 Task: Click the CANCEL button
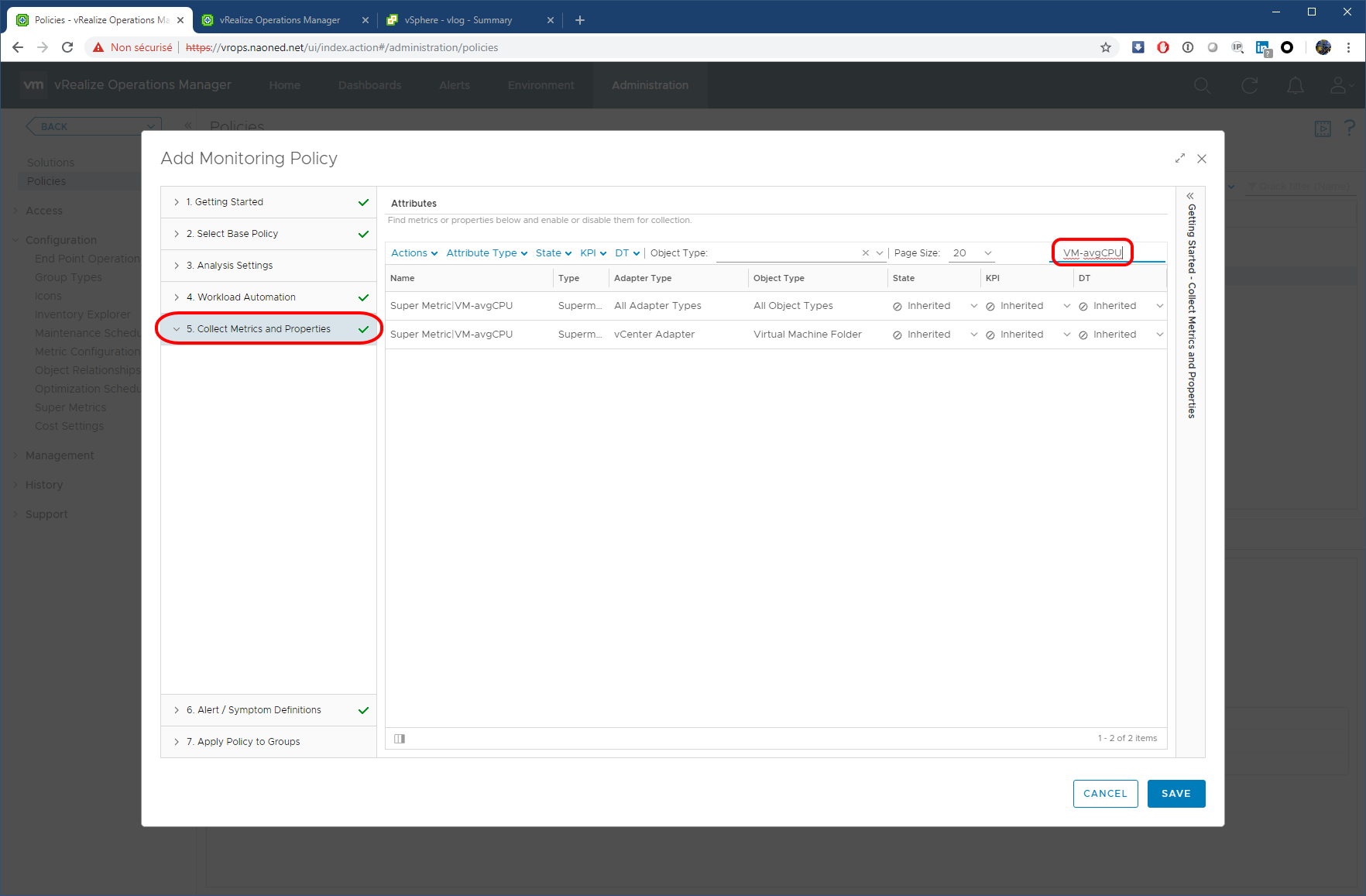1105,794
